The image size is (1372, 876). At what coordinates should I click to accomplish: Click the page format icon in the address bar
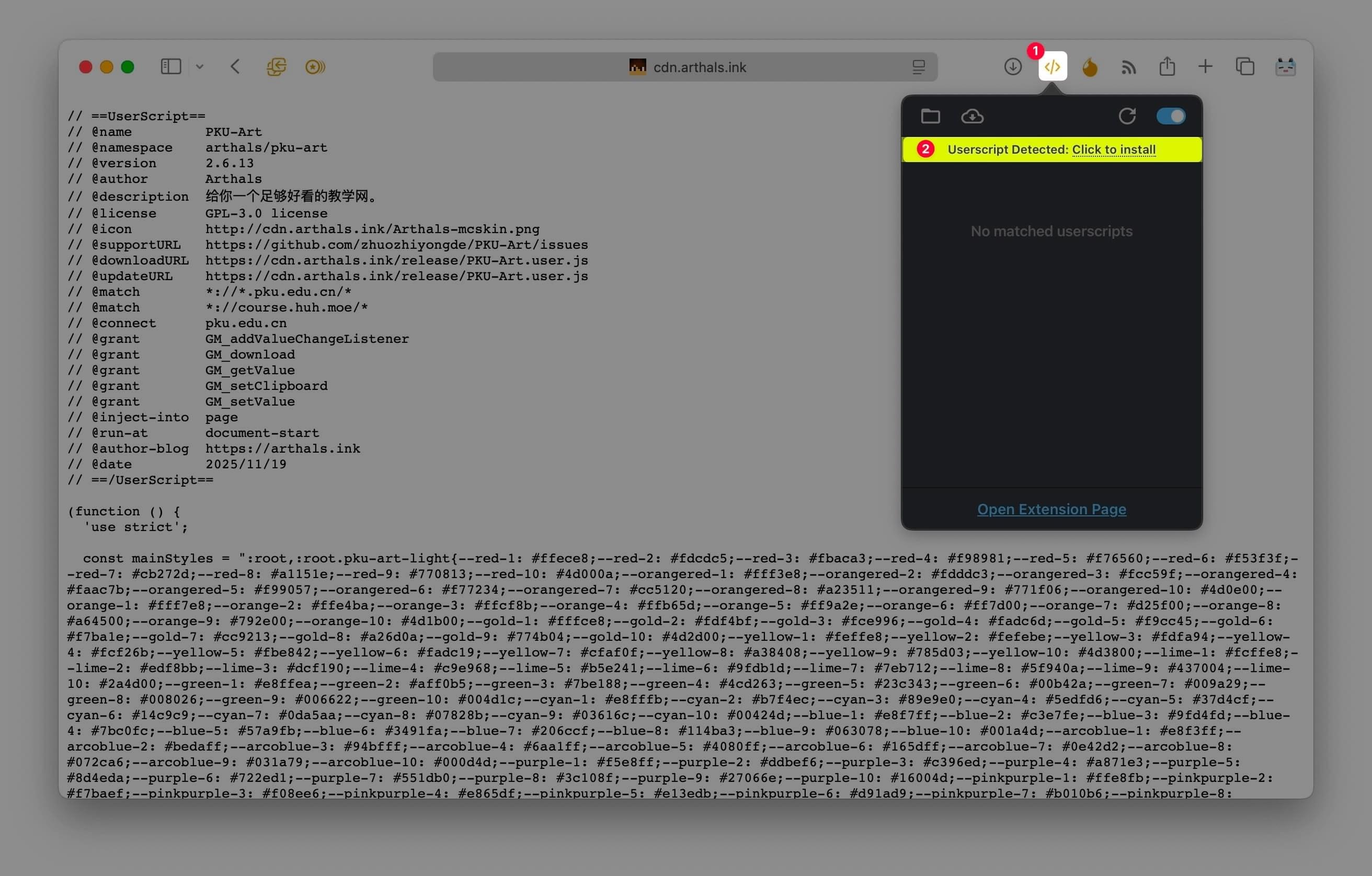[x=919, y=67]
